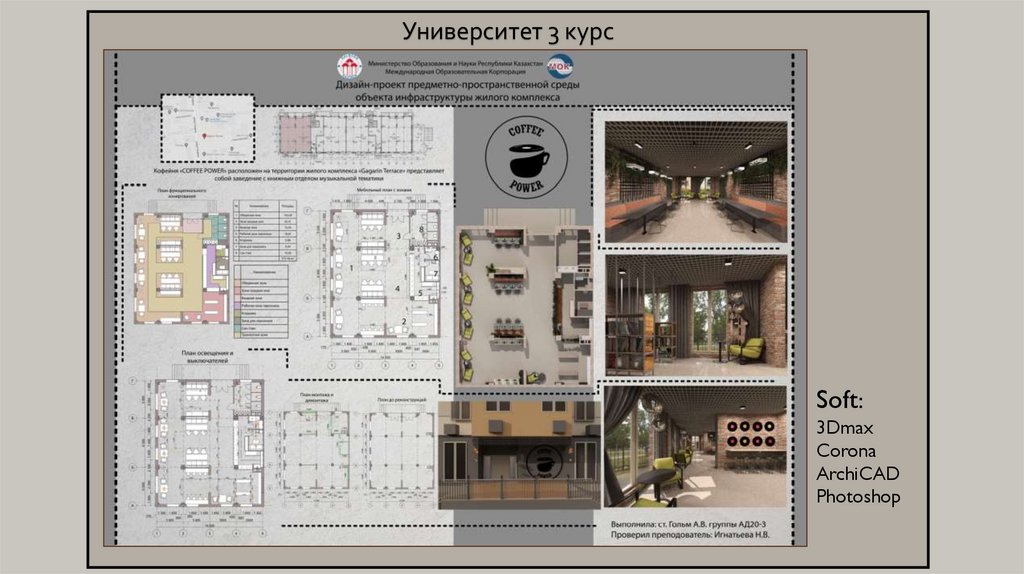Click 'Проверил преподаватель: Игнатьева Н.В.' line

tap(690, 535)
